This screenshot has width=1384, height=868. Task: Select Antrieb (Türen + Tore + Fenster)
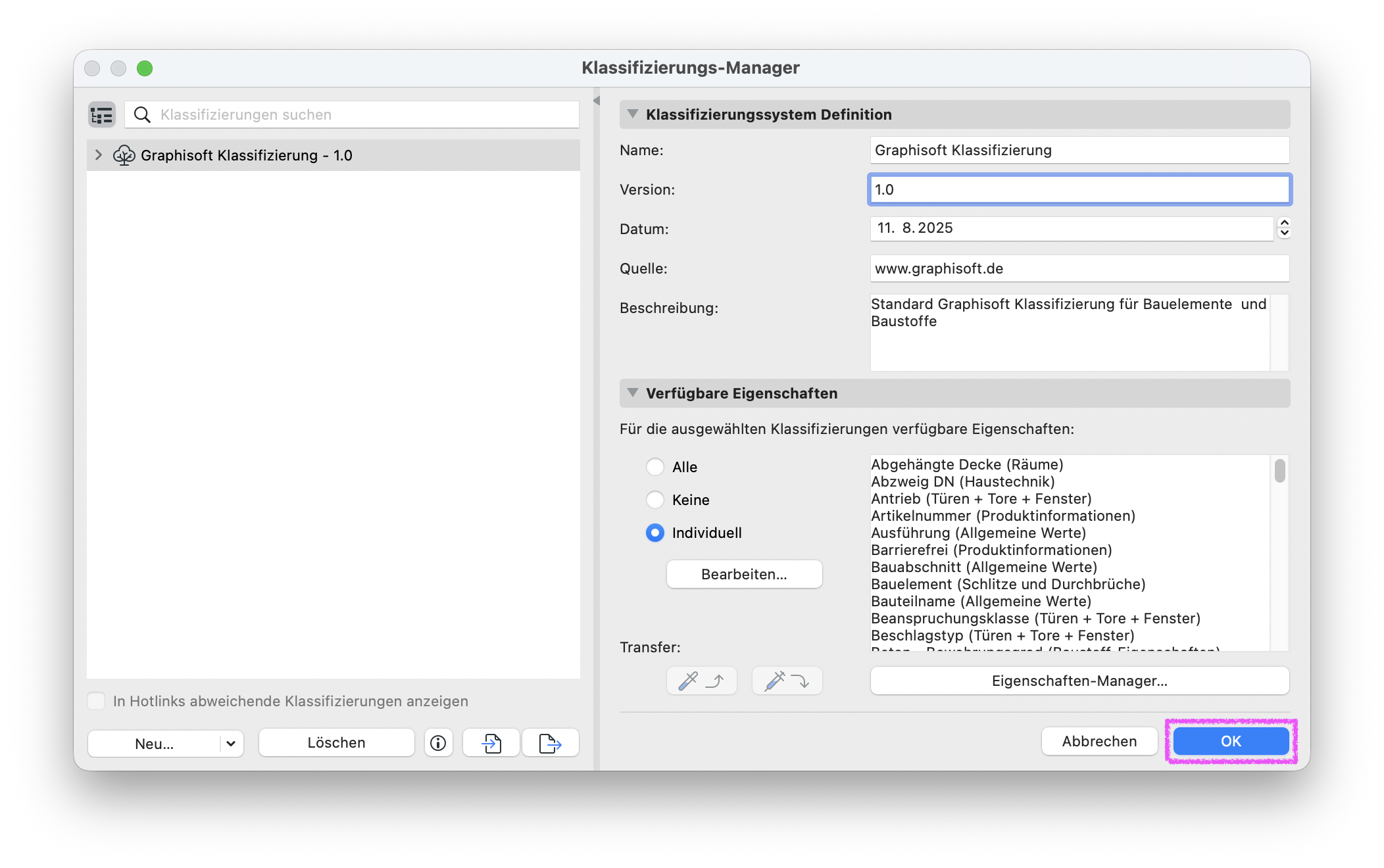pyautogui.click(x=981, y=498)
